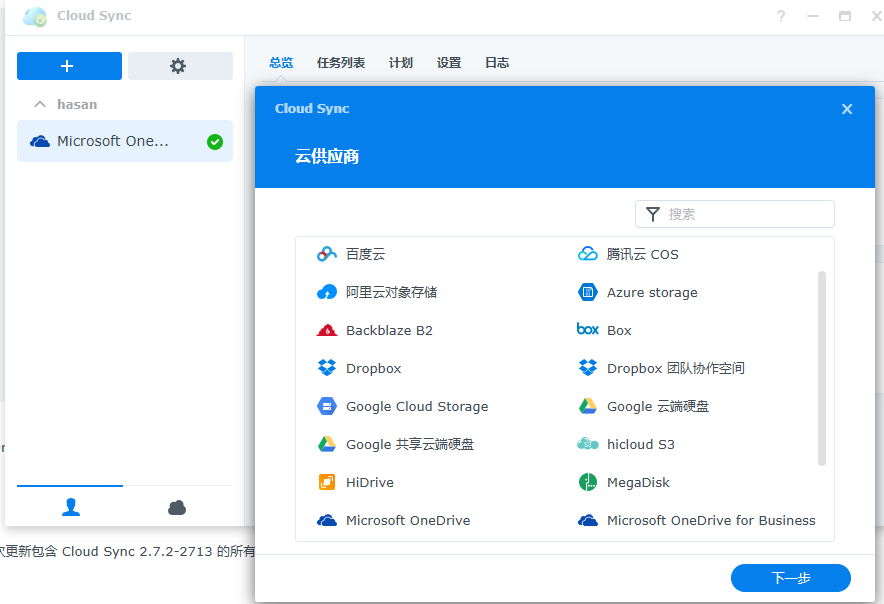Select the Backblaze B2 label
This screenshot has height=604, width=884.
click(x=390, y=330)
